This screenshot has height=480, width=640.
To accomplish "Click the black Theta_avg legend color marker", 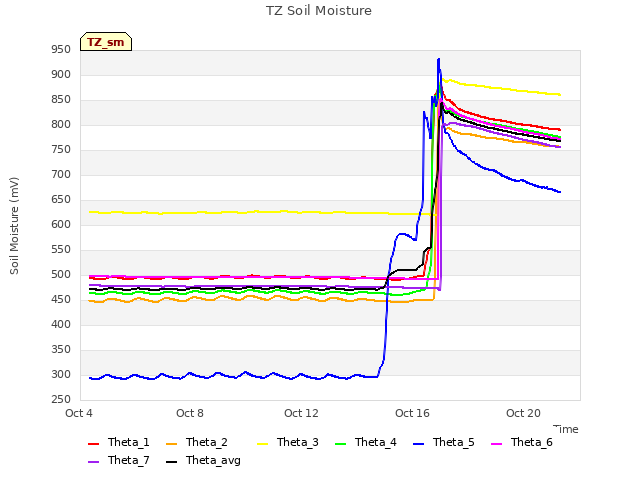I will tap(171, 462).
